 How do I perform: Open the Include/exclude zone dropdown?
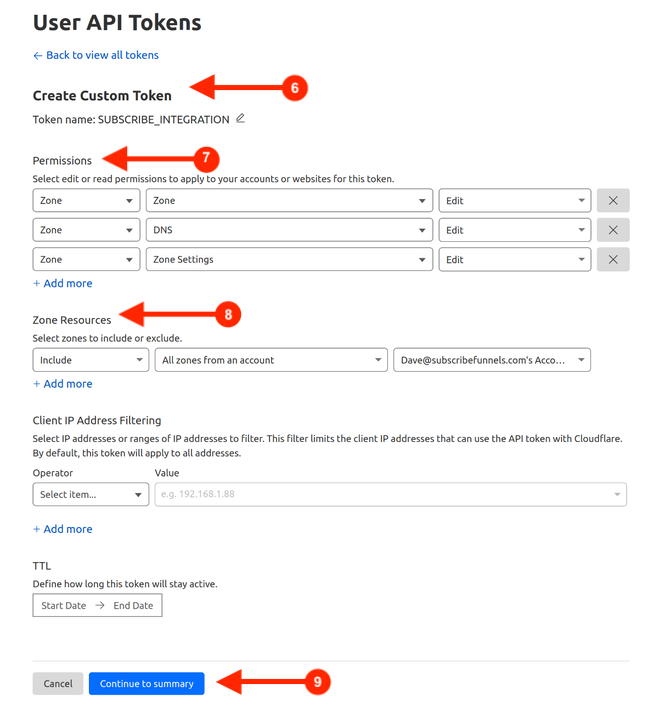click(90, 360)
